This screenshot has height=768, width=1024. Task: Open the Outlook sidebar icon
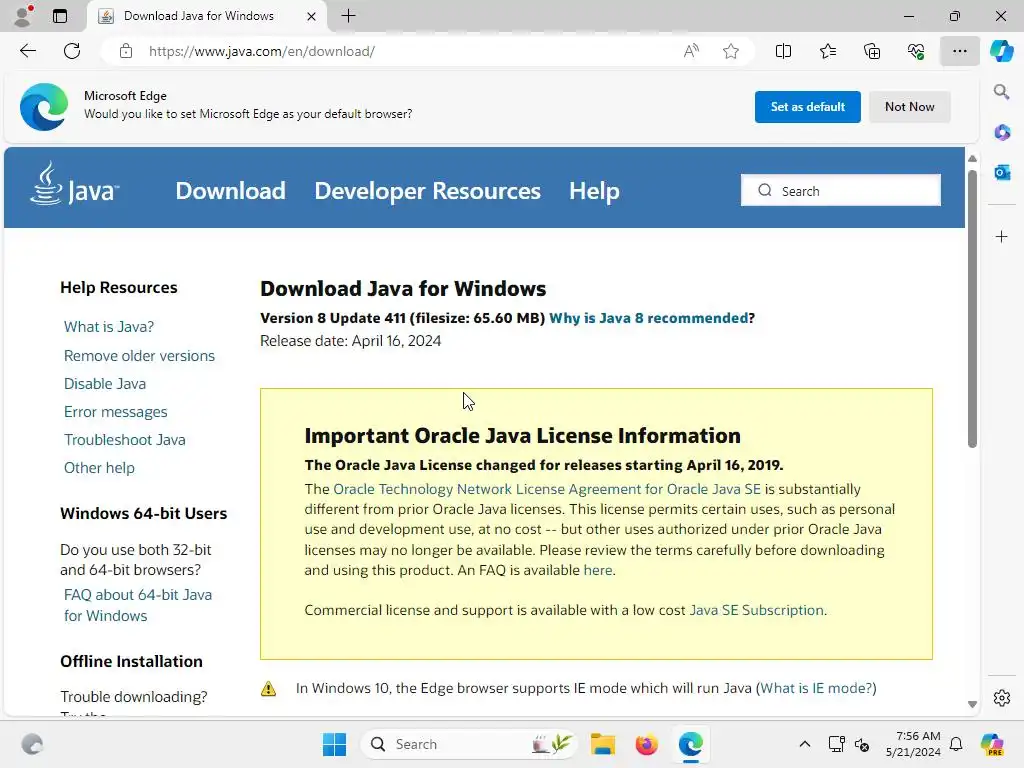coord(1002,172)
